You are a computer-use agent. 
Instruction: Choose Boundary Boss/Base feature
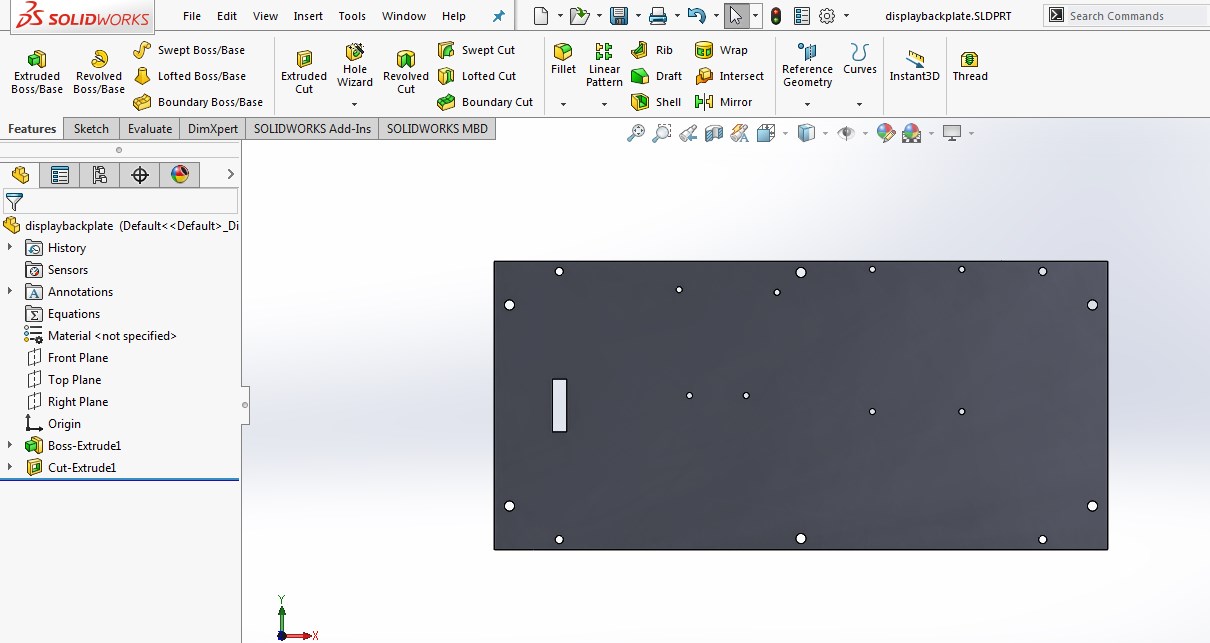(x=198, y=102)
